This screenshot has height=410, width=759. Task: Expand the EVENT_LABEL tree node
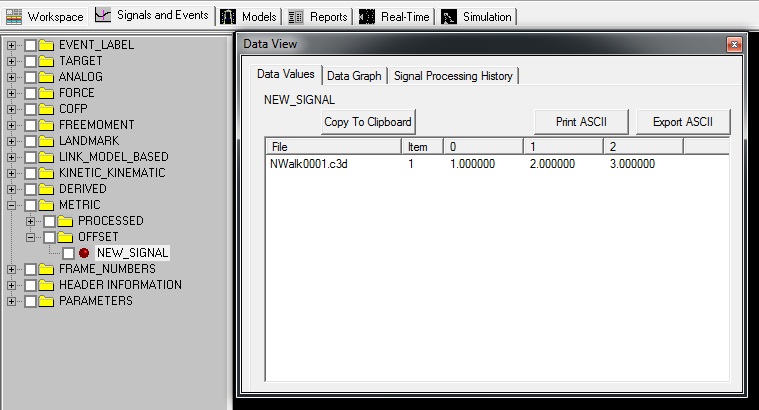12,46
